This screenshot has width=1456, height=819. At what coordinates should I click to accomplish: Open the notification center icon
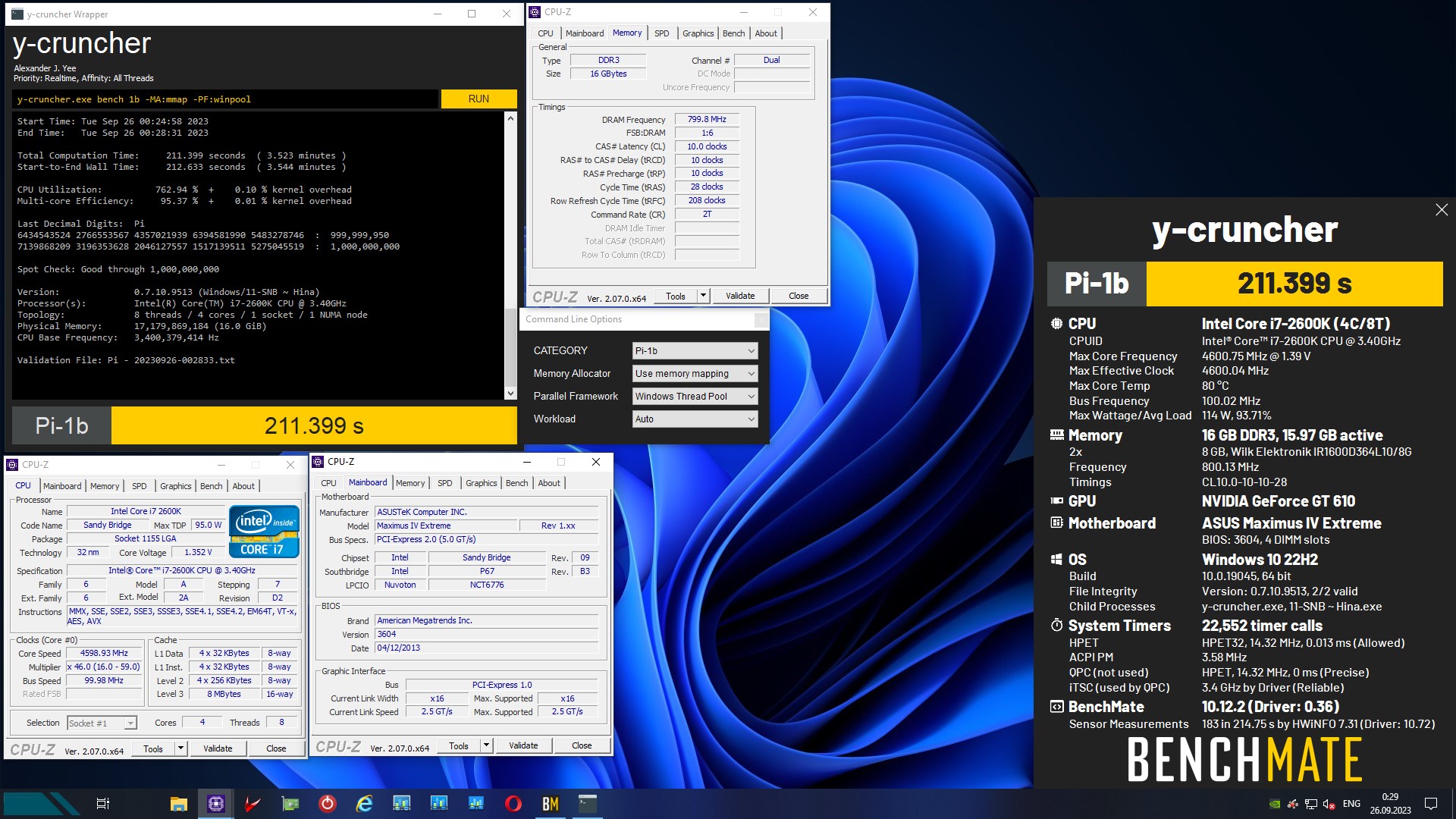click(x=1431, y=804)
